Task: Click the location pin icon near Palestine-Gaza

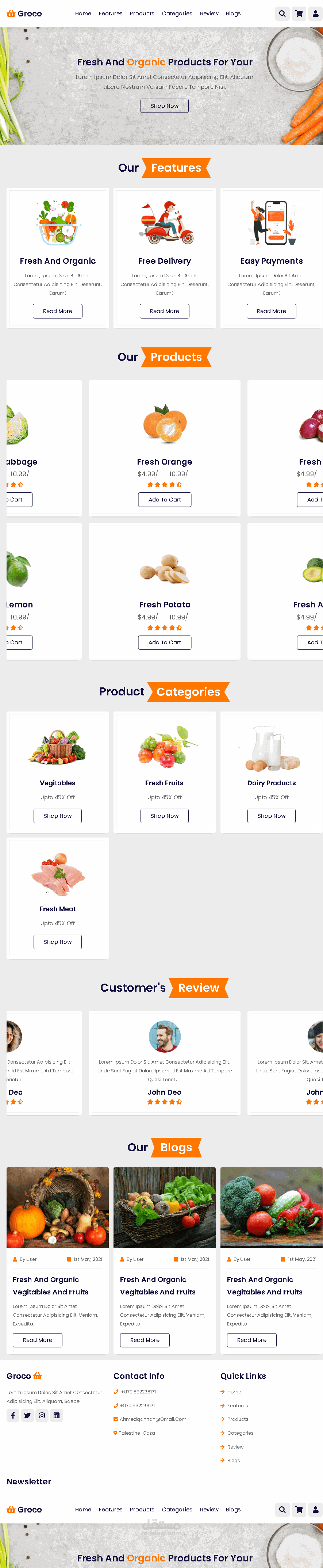Action: pyautogui.click(x=116, y=1432)
